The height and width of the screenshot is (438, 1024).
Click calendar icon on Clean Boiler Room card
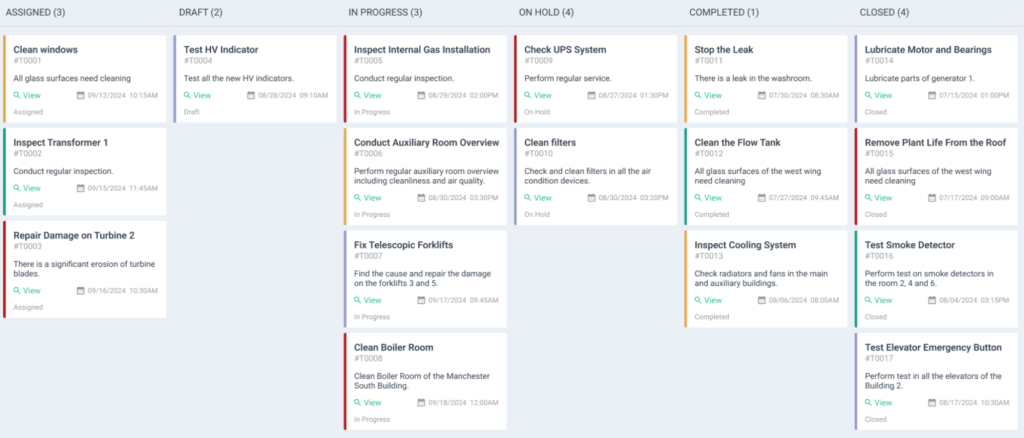pyautogui.click(x=422, y=403)
